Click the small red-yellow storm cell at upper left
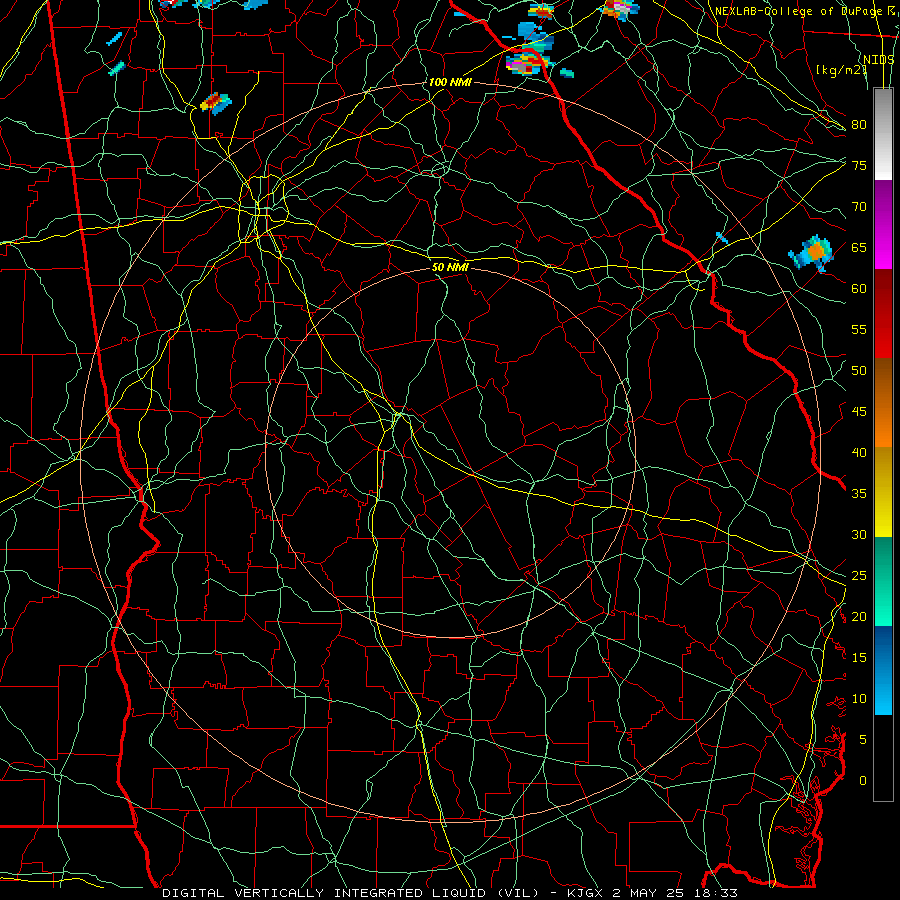 pyautogui.click(x=216, y=103)
